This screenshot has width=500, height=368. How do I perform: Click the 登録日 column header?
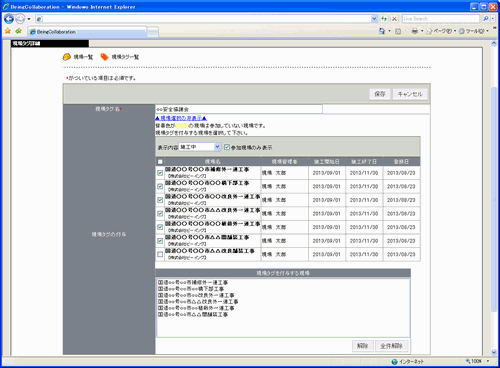coord(401,162)
